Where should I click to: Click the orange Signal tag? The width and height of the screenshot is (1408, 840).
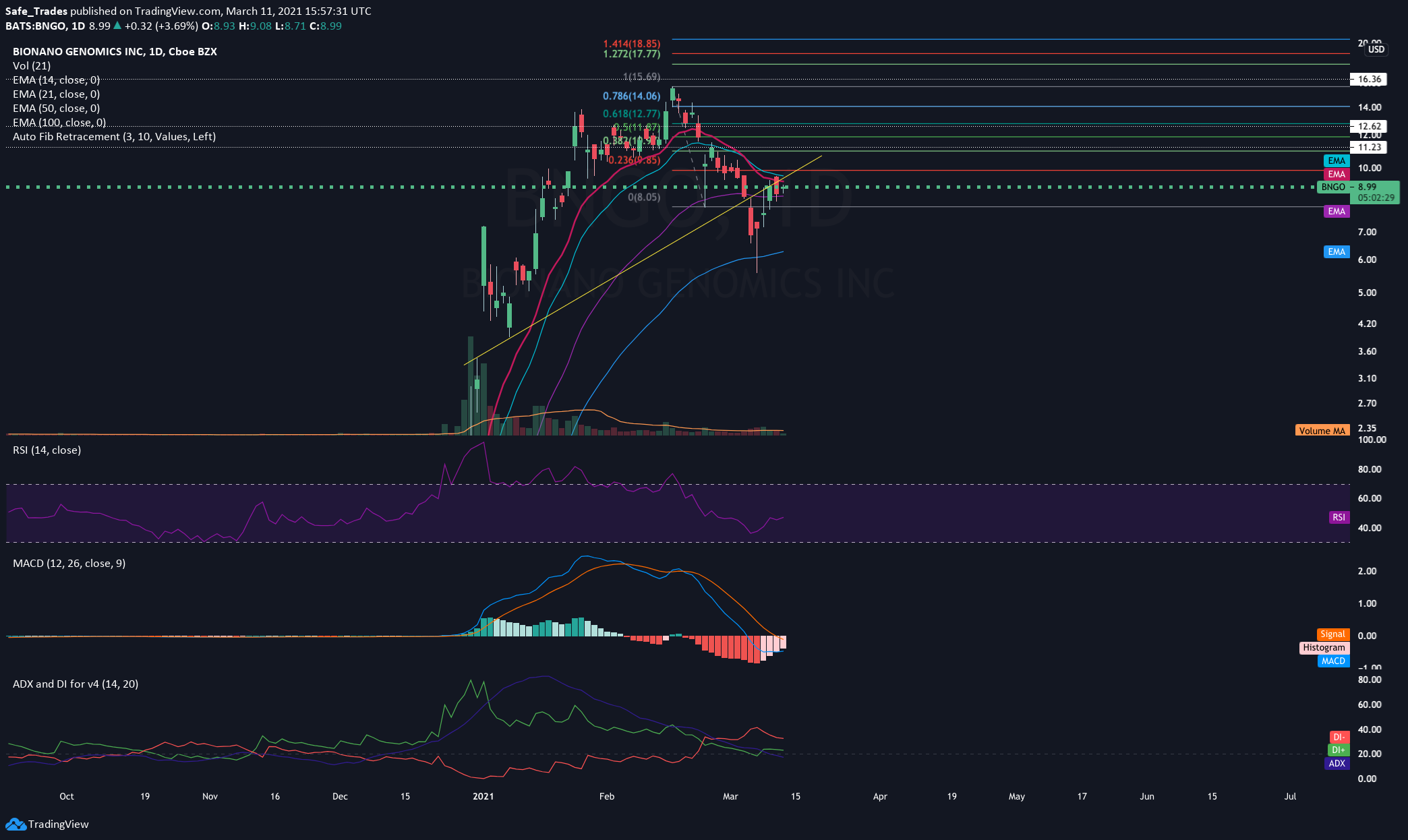point(1332,634)
